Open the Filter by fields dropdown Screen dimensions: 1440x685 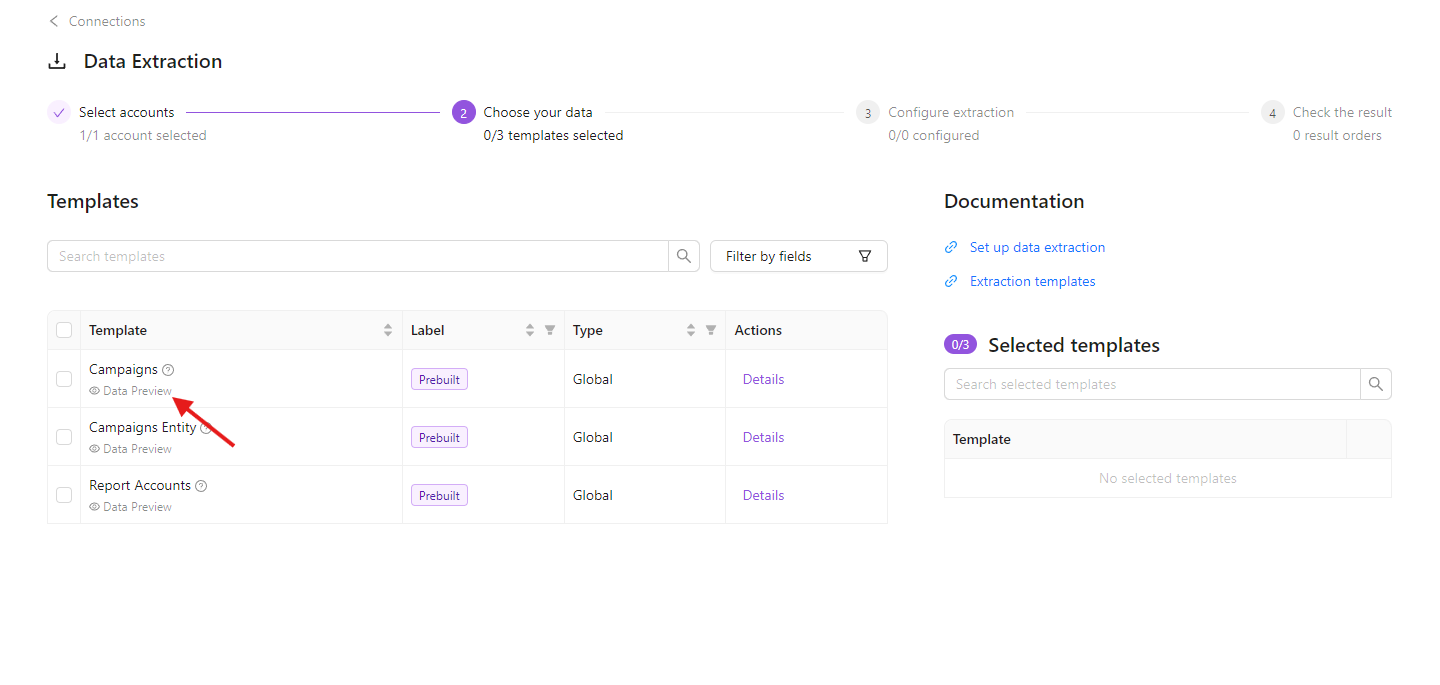pos(798,256)
